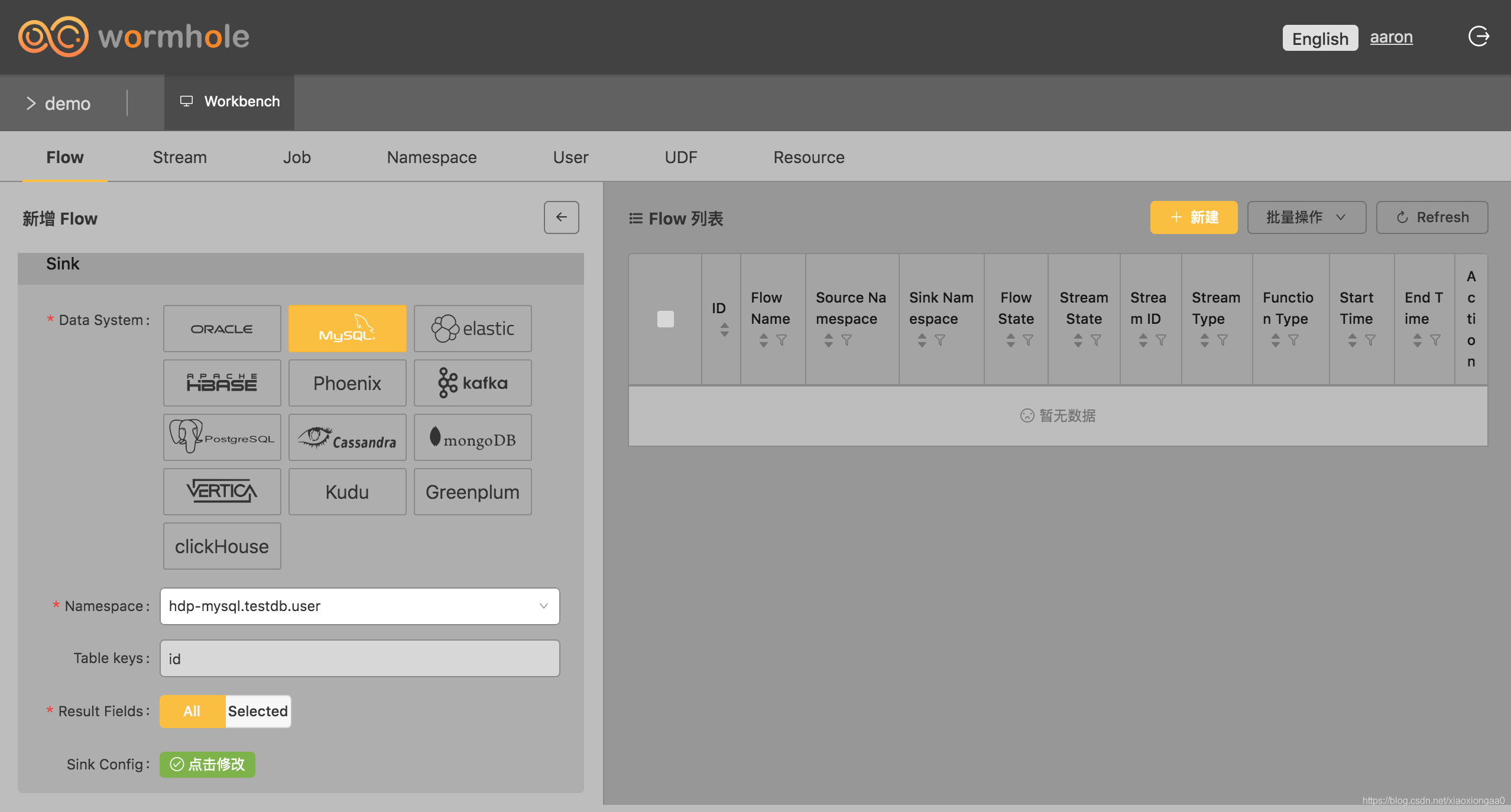Pick Cassandra as the sink system
The height and width of the screenshot is (812, 1511).
click(x=347, y=437)
